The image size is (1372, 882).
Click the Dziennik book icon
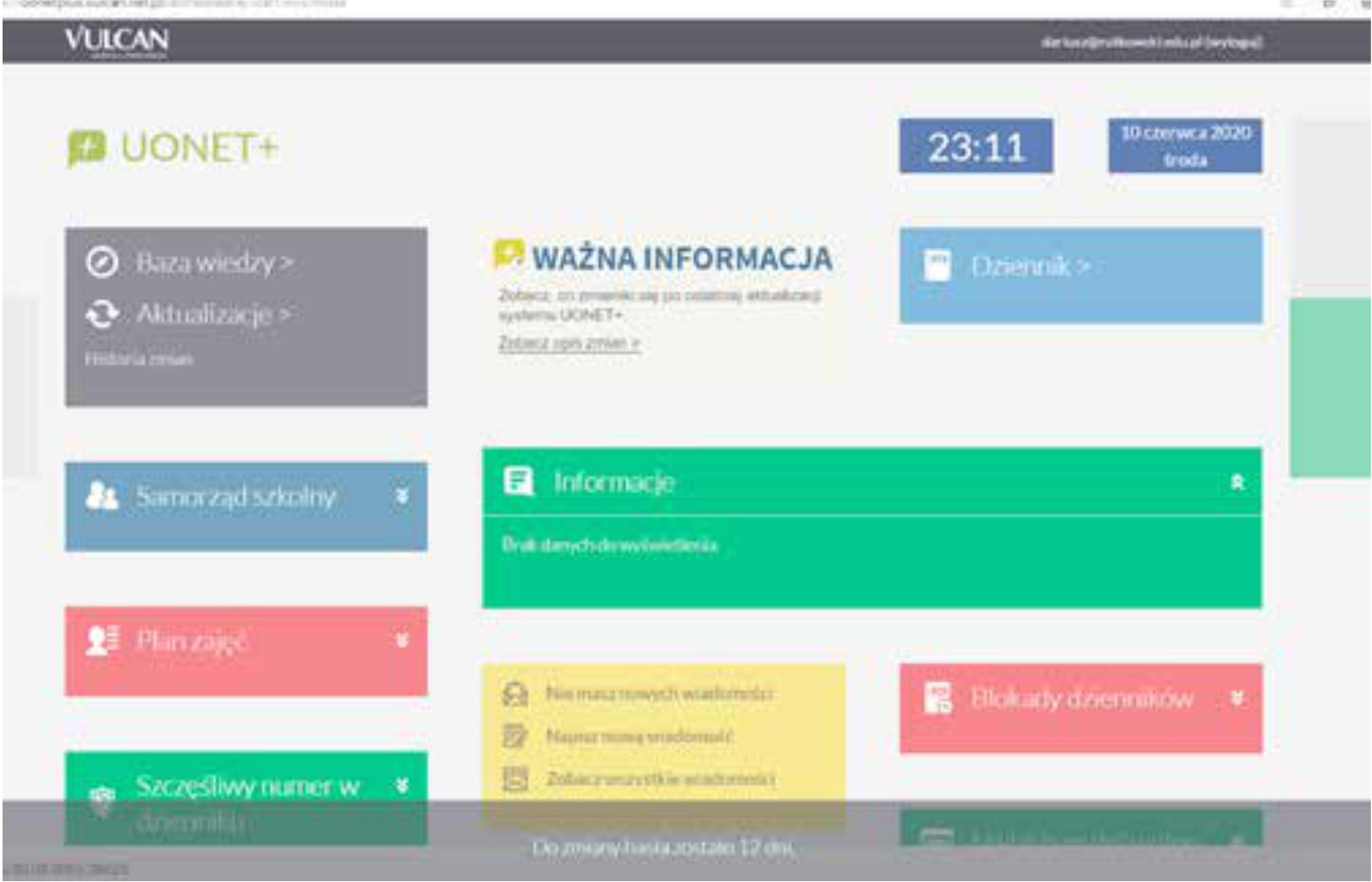(936, 266)
